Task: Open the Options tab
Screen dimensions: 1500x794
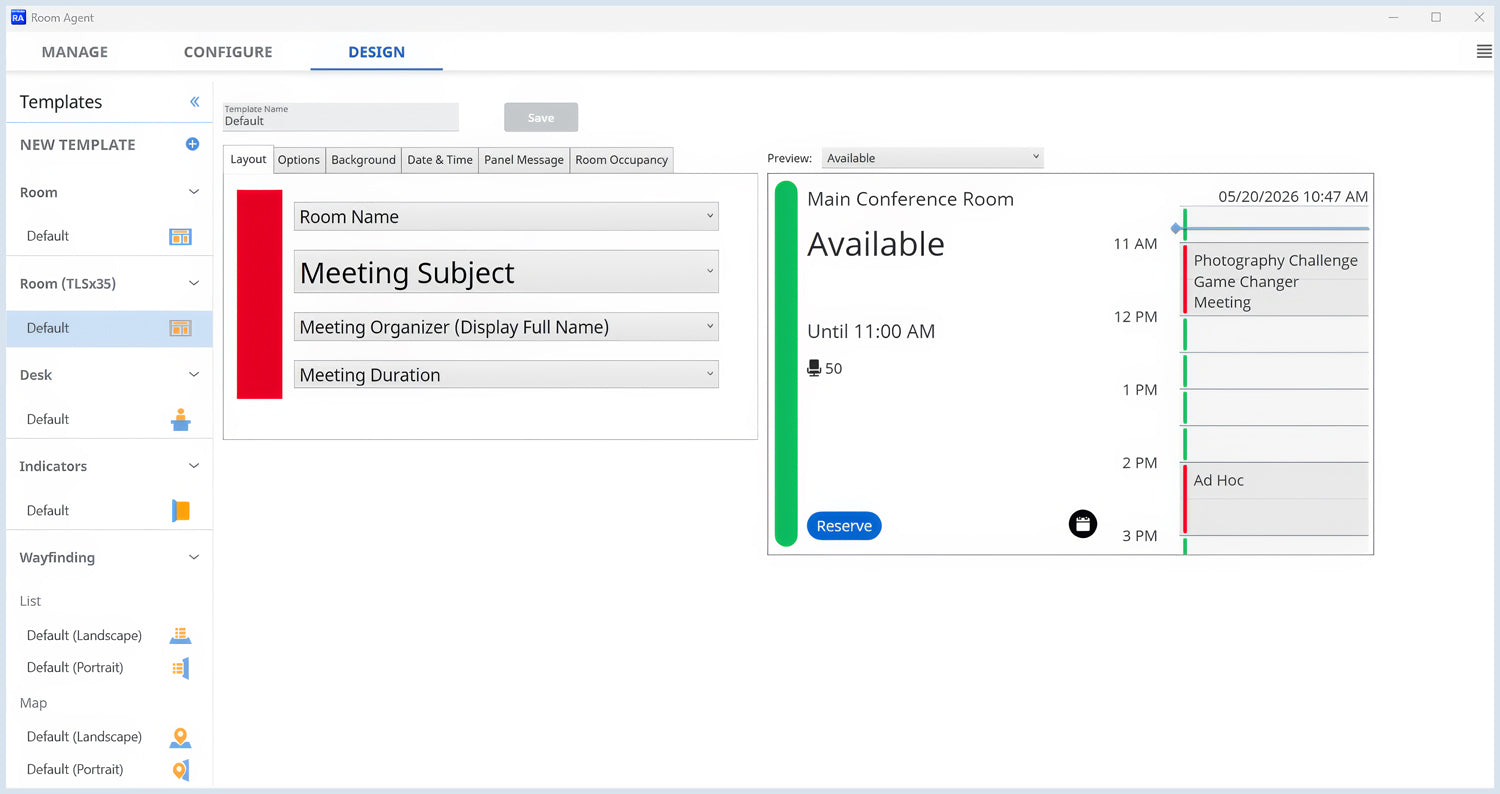Action: coord(299,160)
